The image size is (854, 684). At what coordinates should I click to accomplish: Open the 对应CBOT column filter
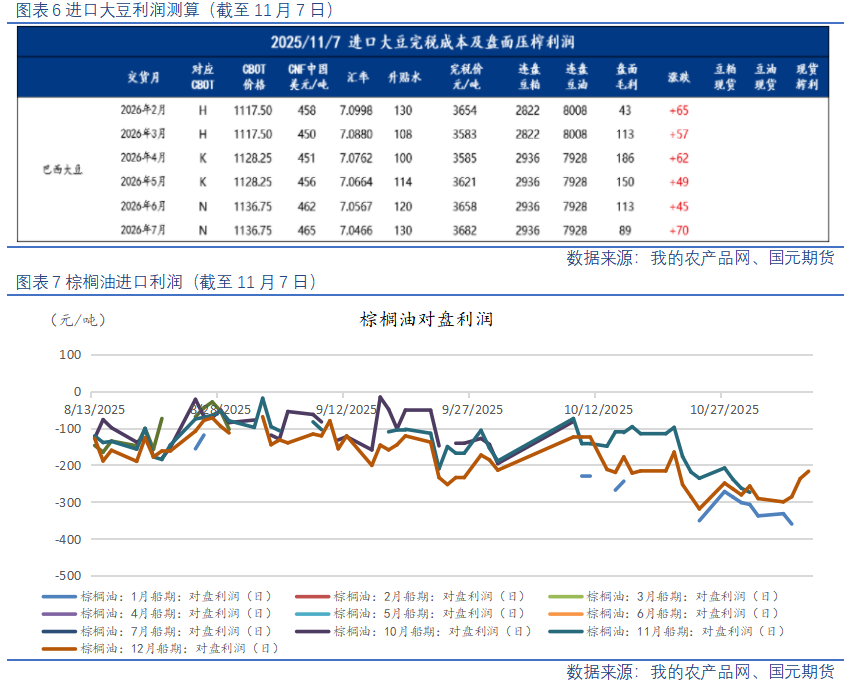203,77
